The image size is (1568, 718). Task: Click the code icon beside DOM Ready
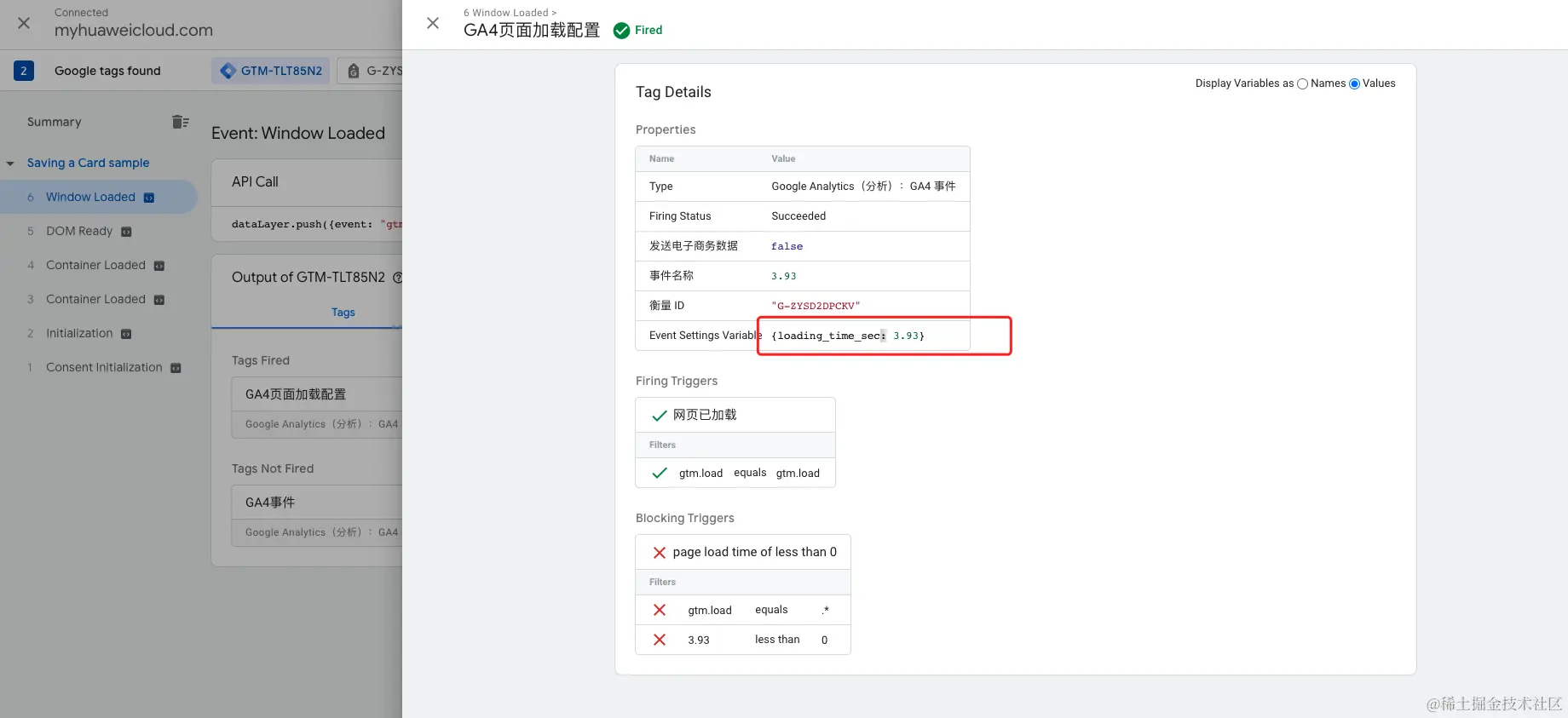click(x=126, y=232)
